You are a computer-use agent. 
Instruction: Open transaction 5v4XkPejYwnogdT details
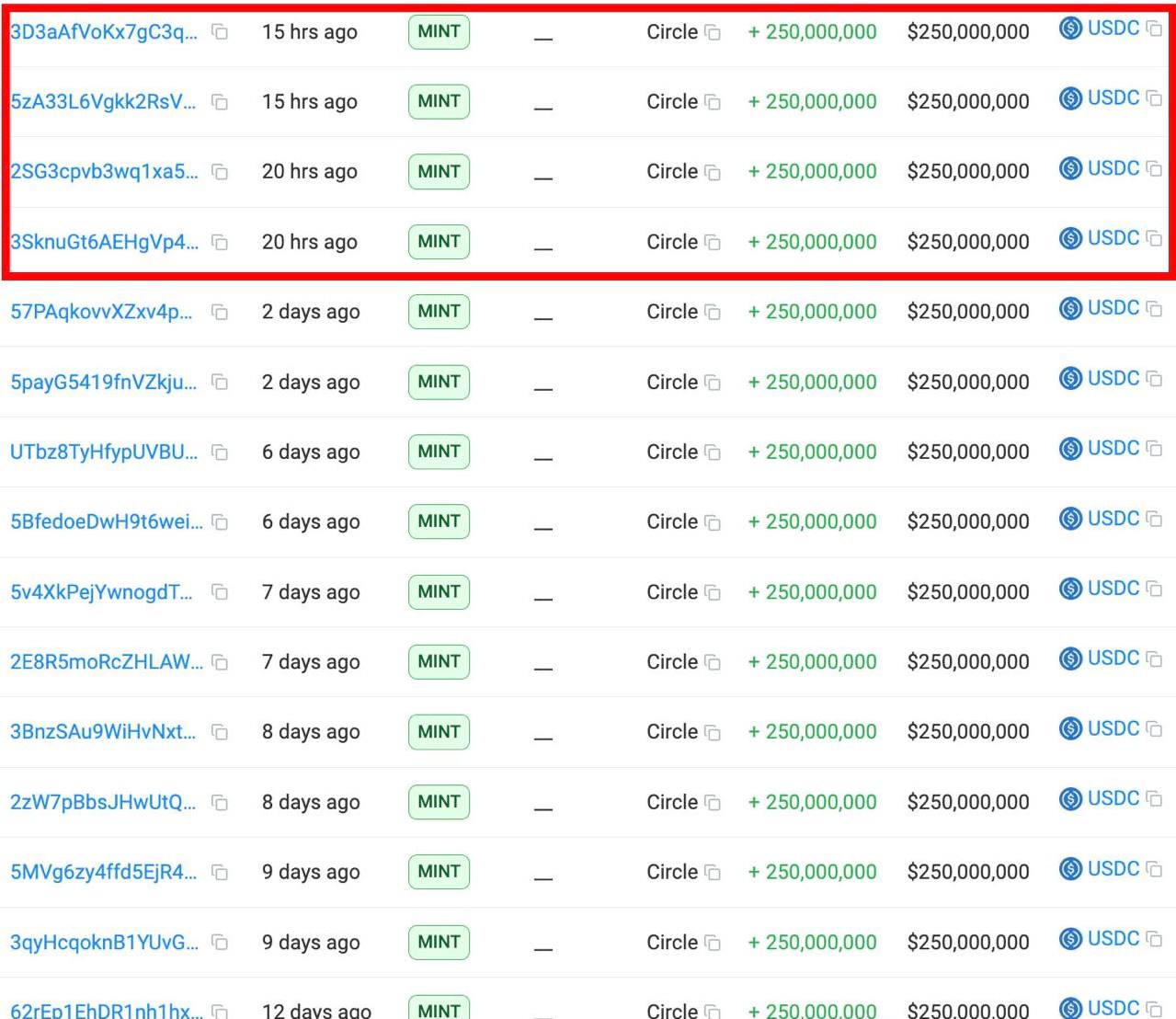pyautogui.click(x=101, y=592)
